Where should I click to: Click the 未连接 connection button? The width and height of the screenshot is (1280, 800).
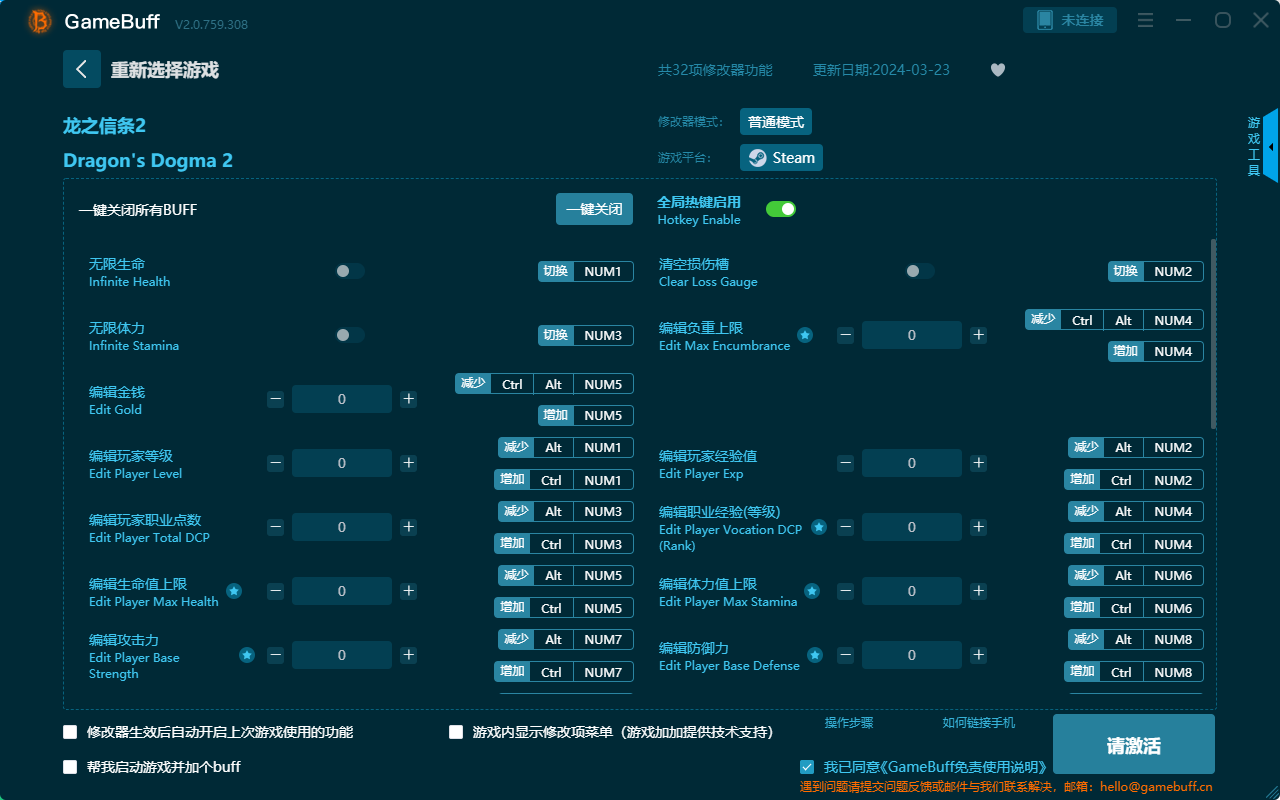click(x=1070, y=20)
